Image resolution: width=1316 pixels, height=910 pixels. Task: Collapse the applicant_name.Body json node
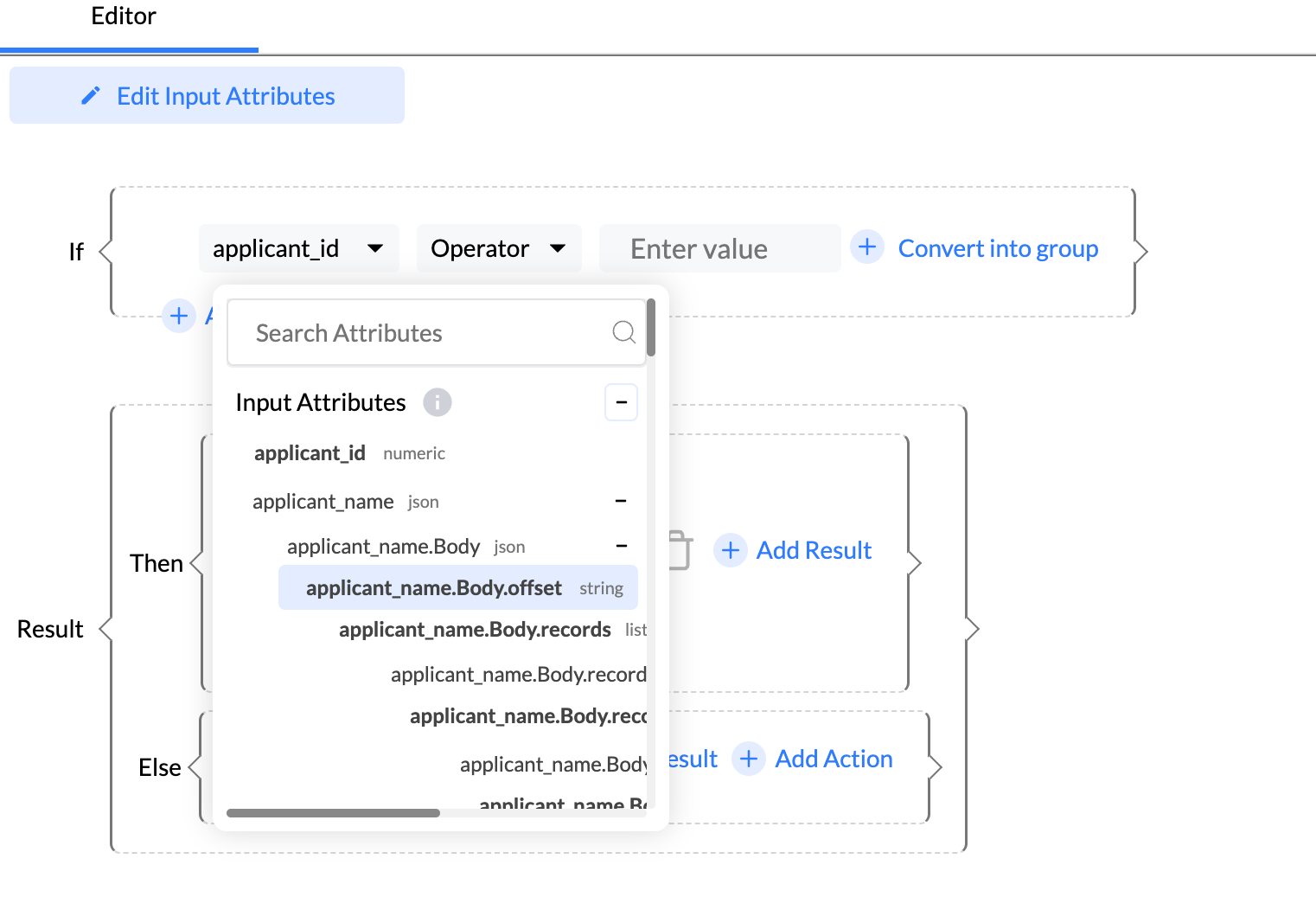point(621,547)
